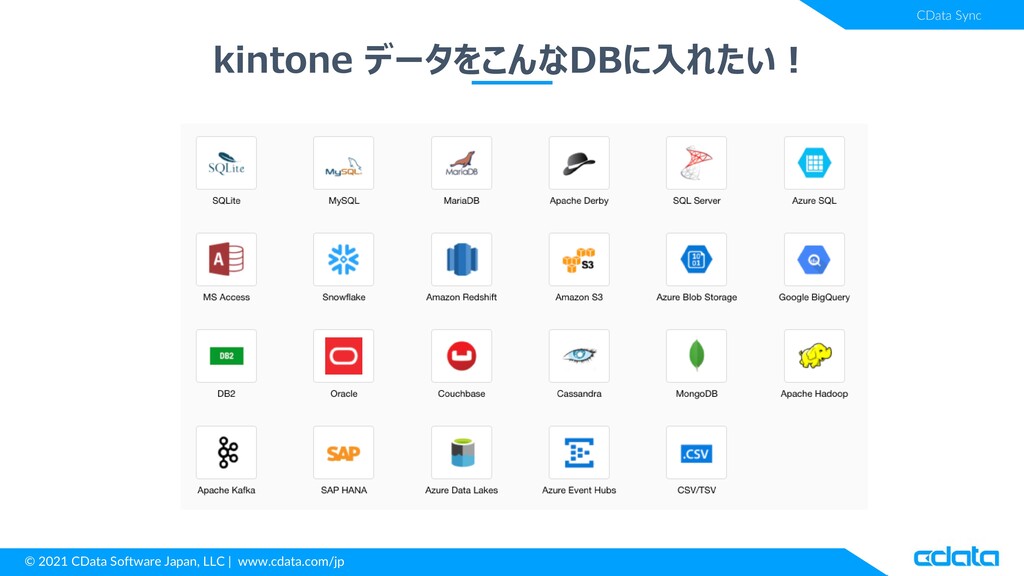
Task: Click the 'SAP HANA' label text
Action: point(344,490)
